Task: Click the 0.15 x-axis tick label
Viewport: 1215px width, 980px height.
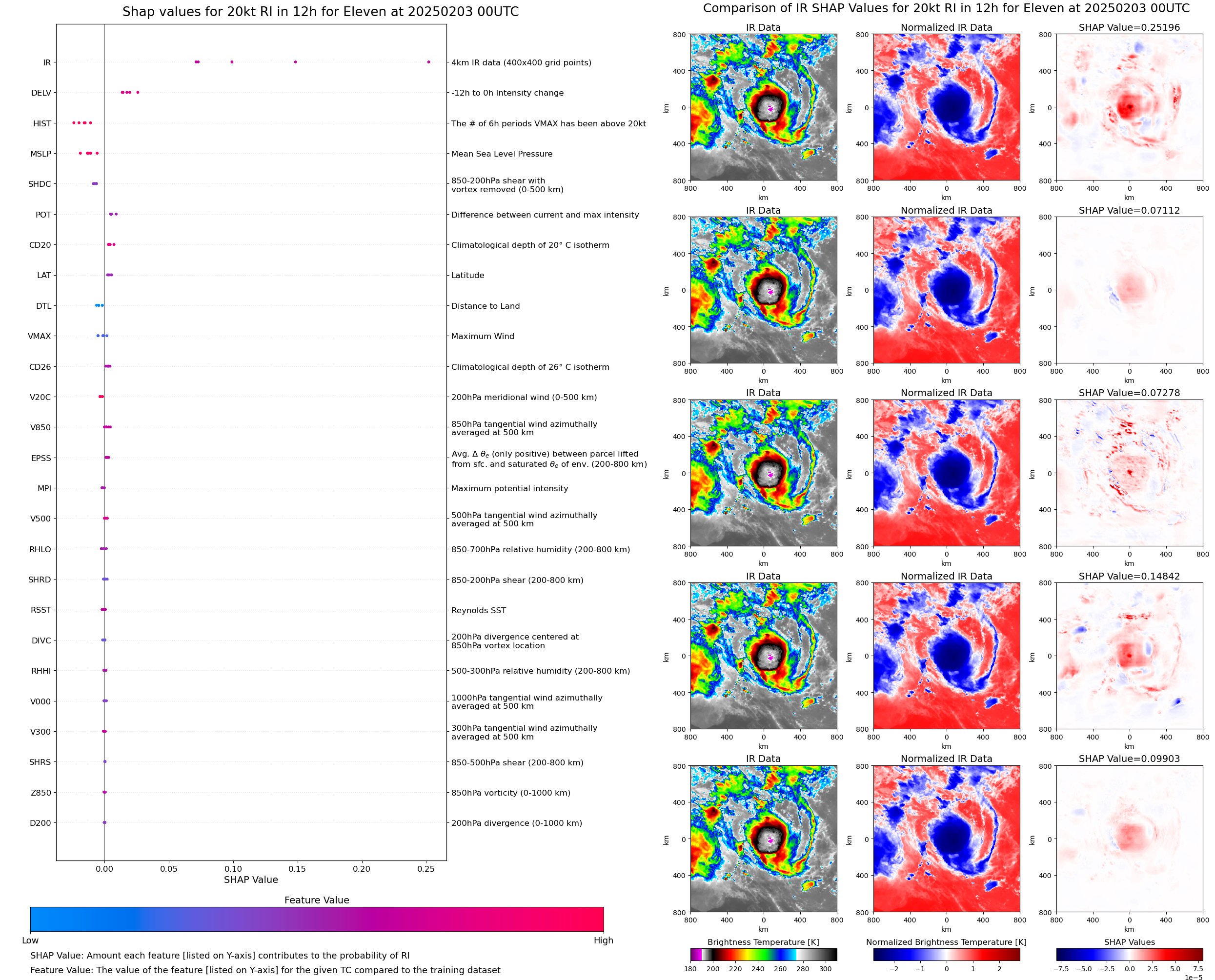Action: 297,869
